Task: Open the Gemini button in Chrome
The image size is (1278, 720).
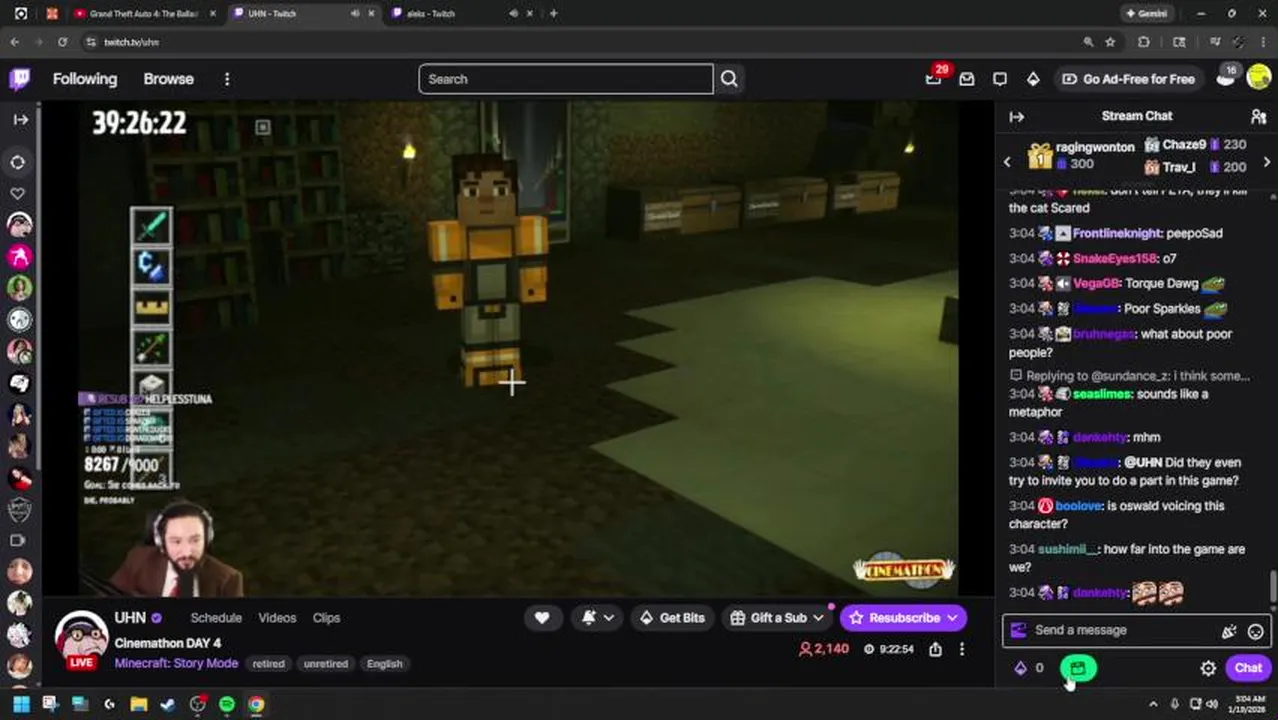Action: point(1146,14)
